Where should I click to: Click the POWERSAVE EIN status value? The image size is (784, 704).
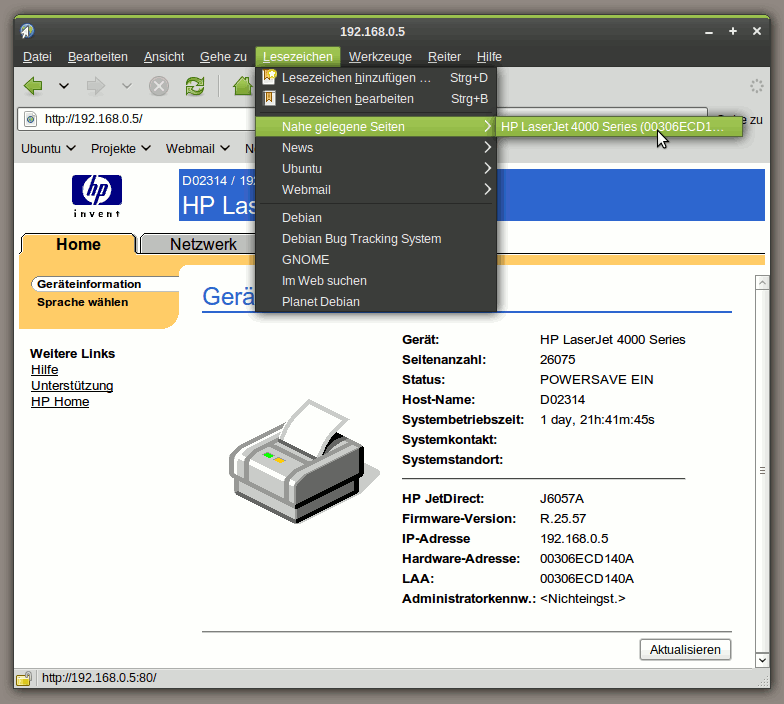pyautogui.click(x=596, y=380)
